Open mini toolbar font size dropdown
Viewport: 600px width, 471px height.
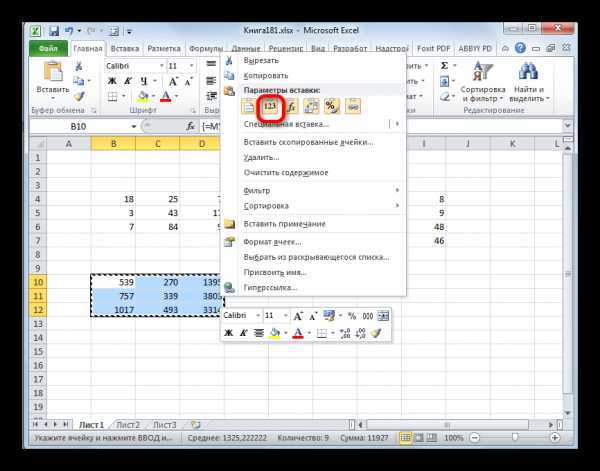(x=285, y=316)
